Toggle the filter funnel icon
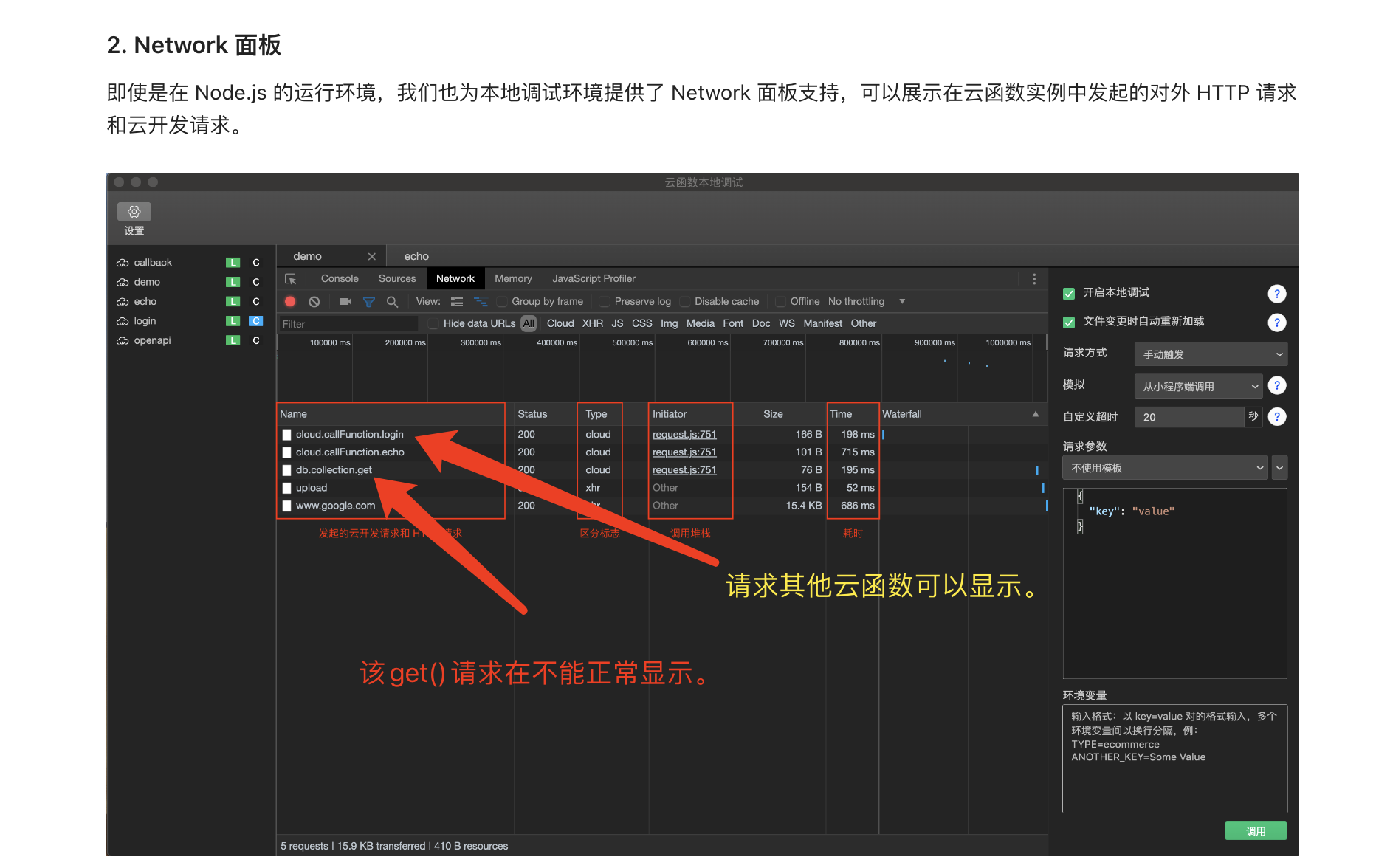This screenshot has width=1376, height=868. point(369,301)
